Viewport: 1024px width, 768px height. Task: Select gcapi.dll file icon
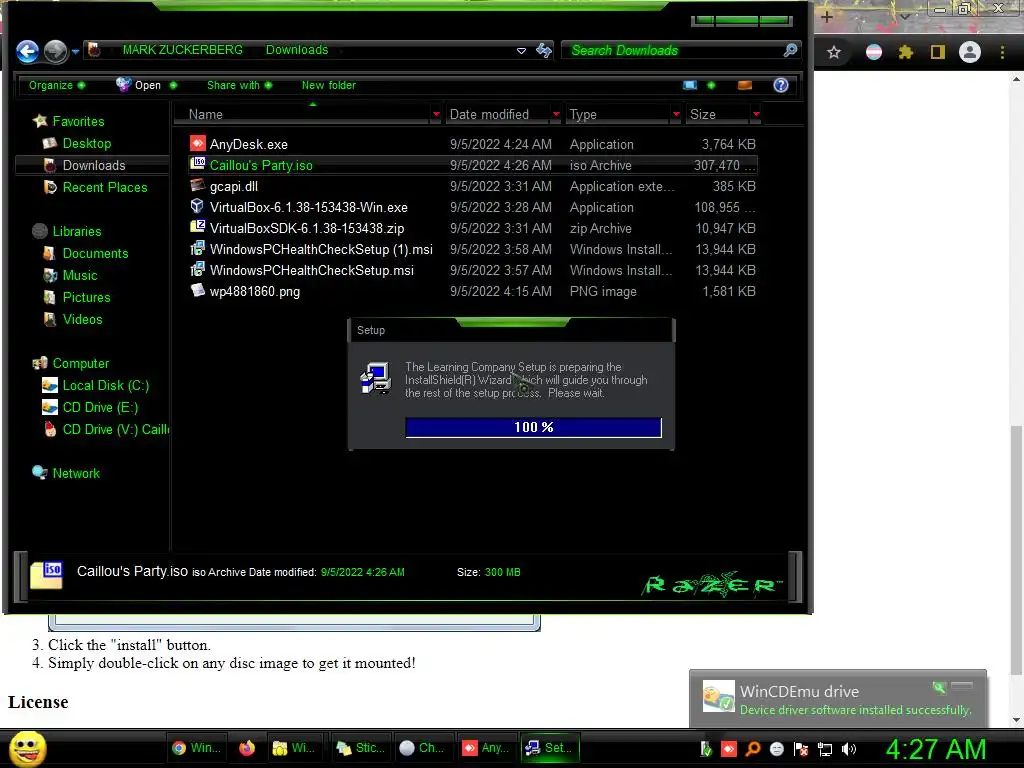click(x=197, y=185)
